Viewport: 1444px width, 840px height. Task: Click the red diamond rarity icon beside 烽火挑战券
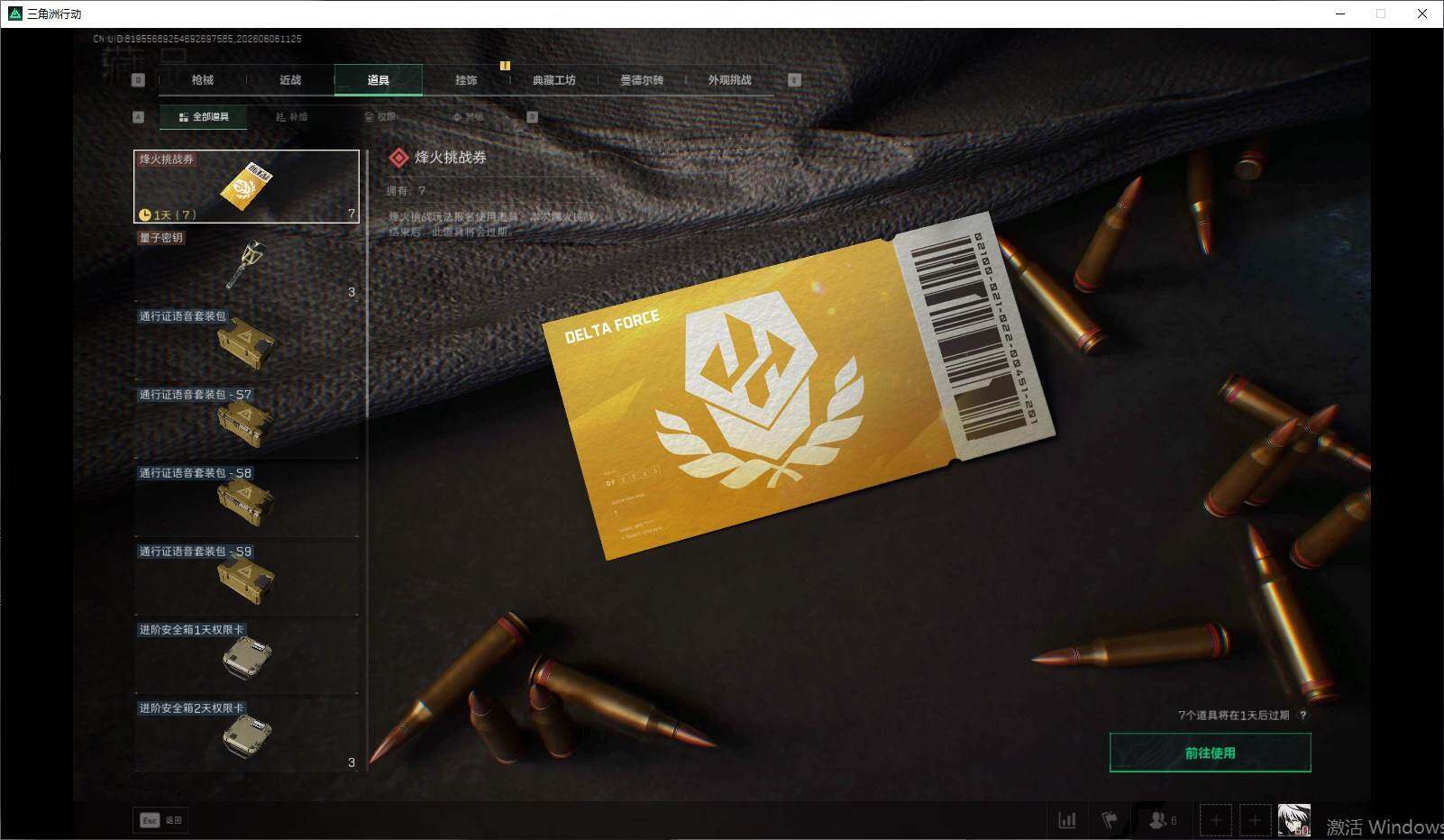pos(398,158)
